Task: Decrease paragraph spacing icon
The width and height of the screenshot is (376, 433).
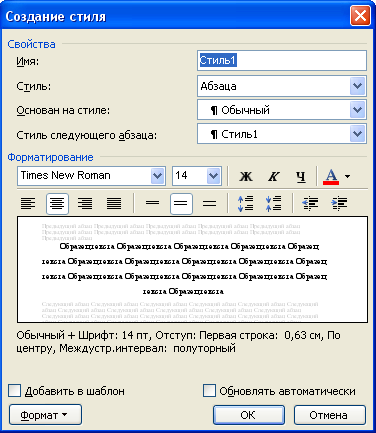Action: [273, 203]
